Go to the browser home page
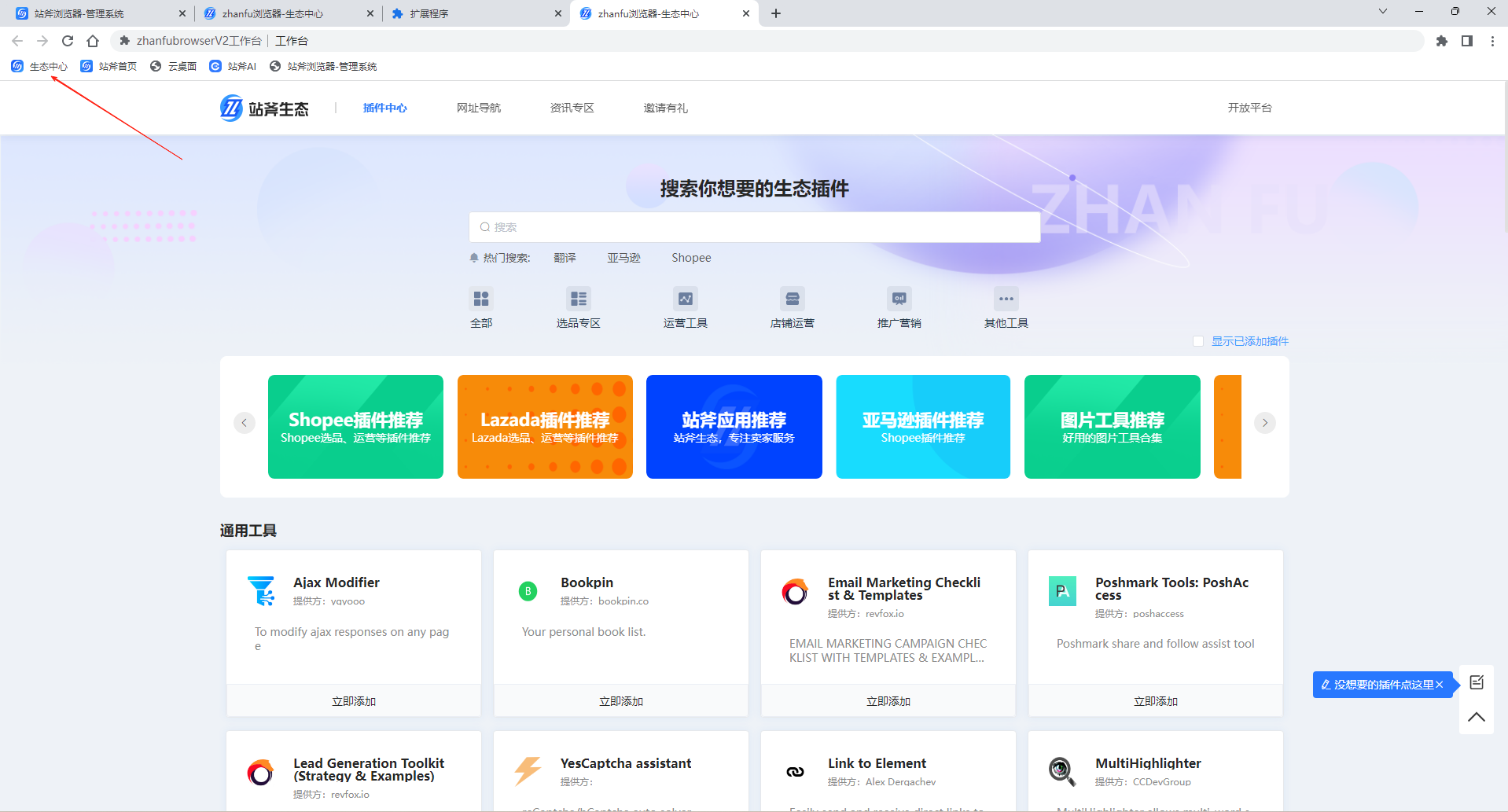The width and height of the screenshot is (1508, 812). (x=93, y=41)
